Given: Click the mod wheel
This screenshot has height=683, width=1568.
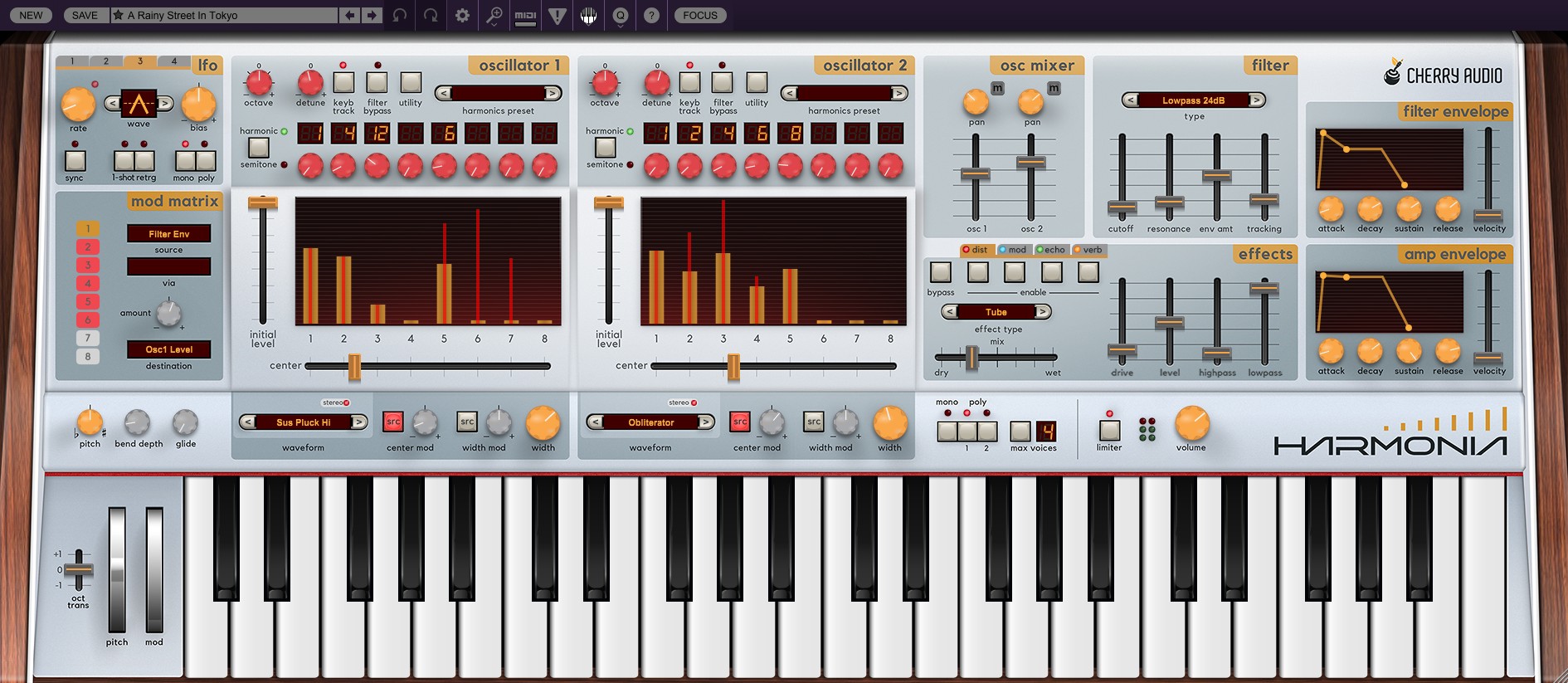Looking at the screenshot, I should click(154, 569).
